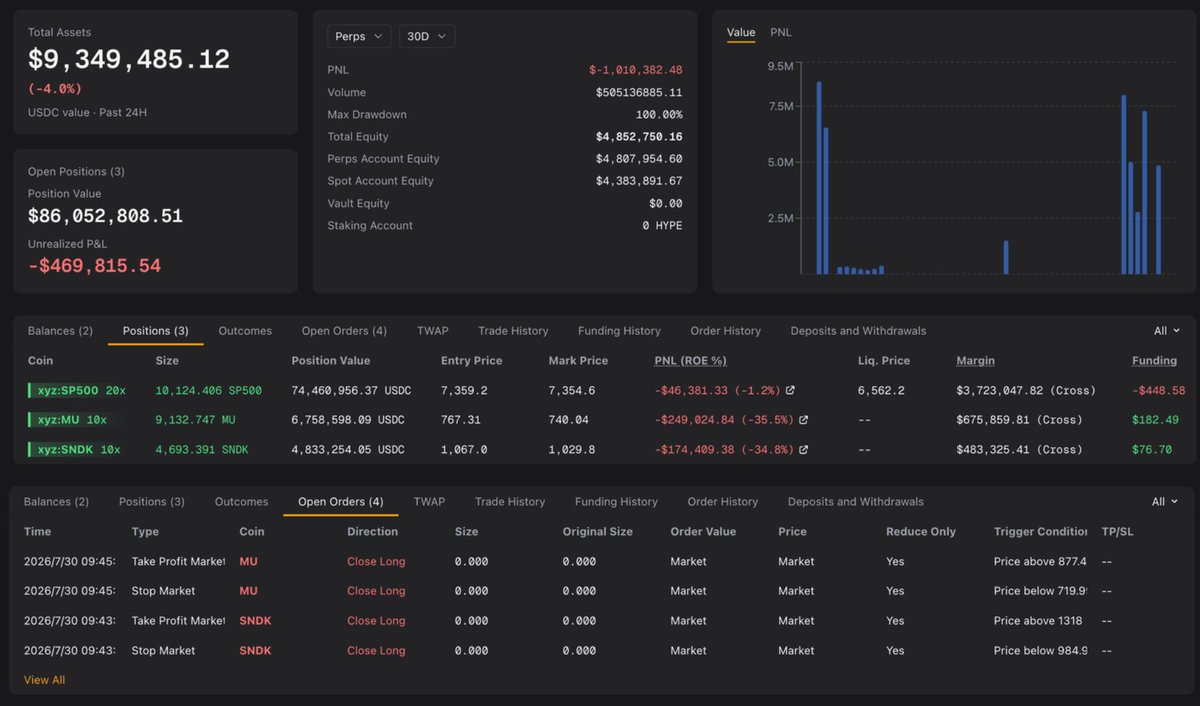The height and width of the screenshot is (706, 1200).
Task: Select Open Orders (4) tab in lower panel
Action: pyautogui.click(x=341, y=502)
